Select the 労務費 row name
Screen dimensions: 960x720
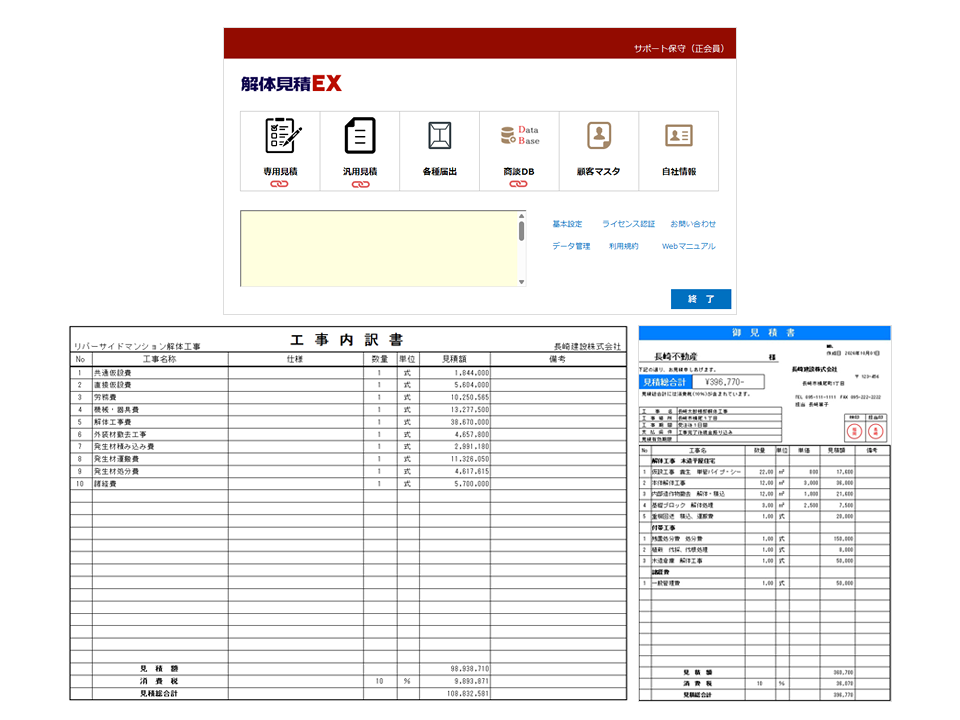tap(105, 397)
